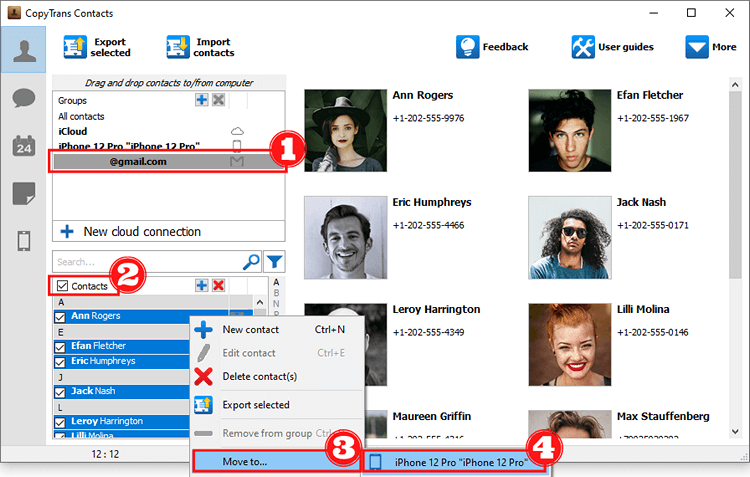Open the Contacts sidebar icon
Image resolution: width=750 pixels, height=477 pixels.
click(23, 48)
